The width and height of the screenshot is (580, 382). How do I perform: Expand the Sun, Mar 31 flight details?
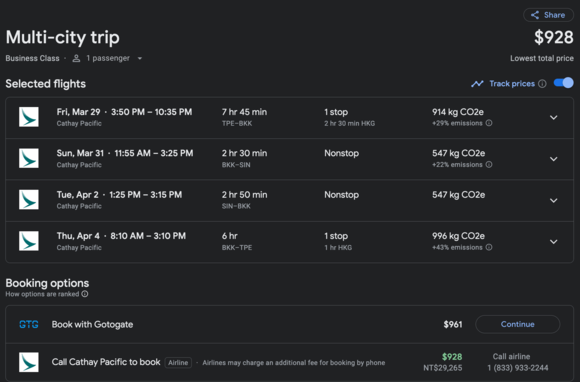click(x=553, y=159)
